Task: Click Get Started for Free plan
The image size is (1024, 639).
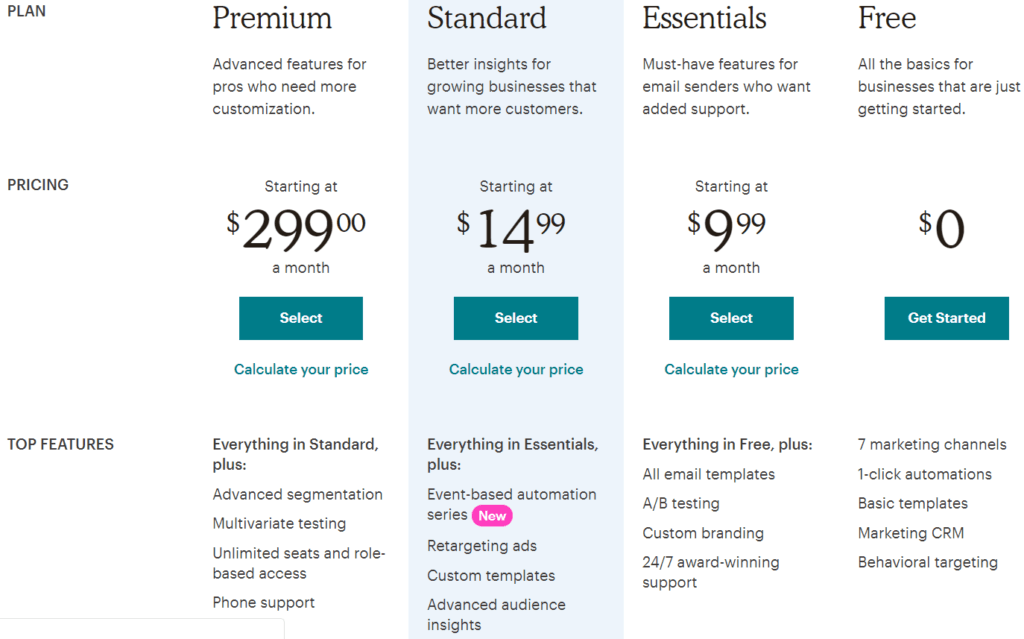Action: pyautogui.click(x=946, y=318)
